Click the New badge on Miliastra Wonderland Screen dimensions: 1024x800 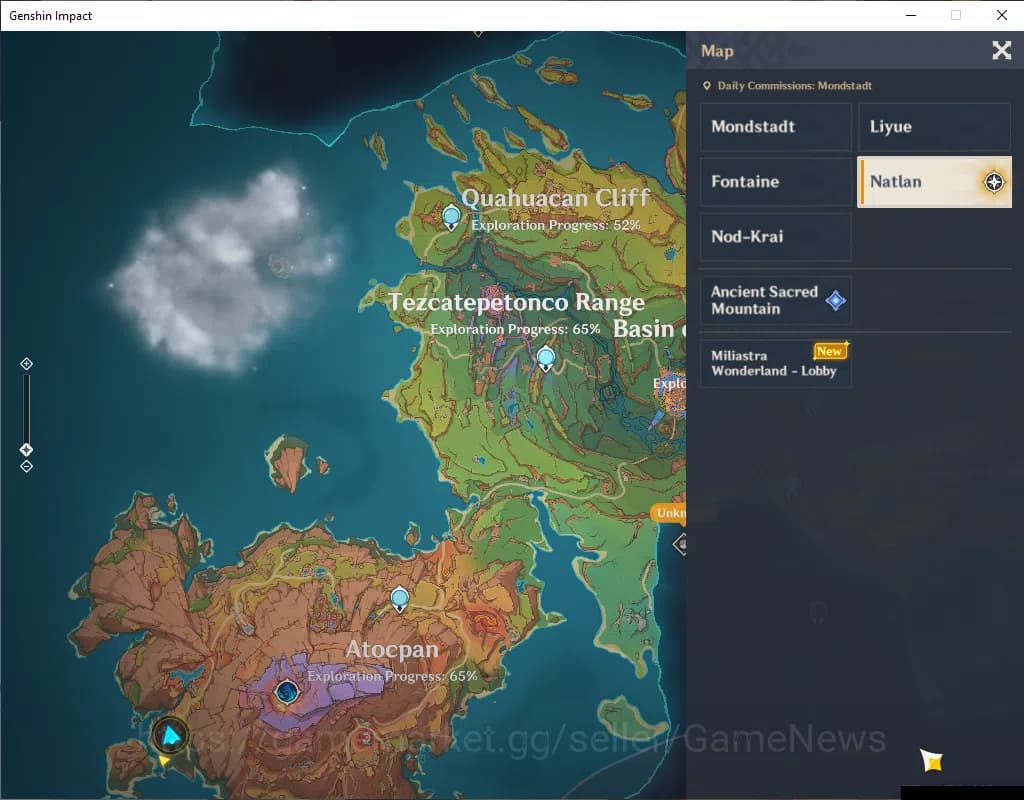(x=830, y=351)
